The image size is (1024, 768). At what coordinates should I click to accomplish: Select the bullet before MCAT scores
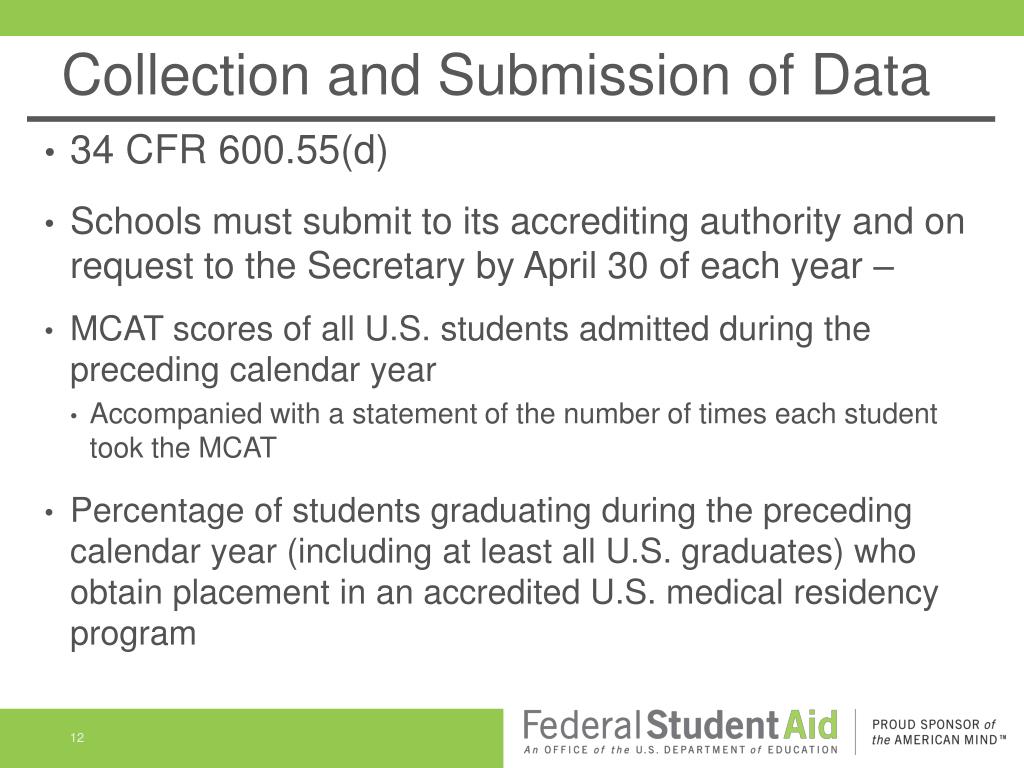point(49,331)
